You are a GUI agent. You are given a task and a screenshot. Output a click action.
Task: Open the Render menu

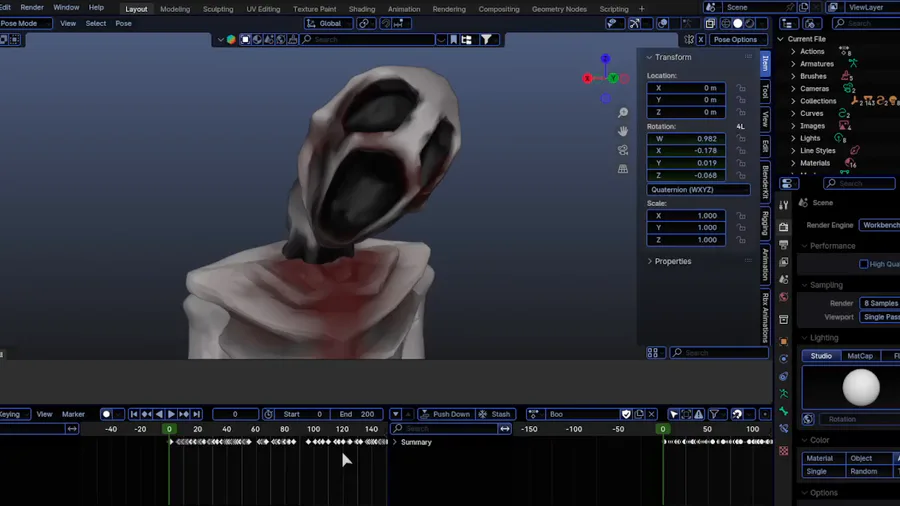32,7
